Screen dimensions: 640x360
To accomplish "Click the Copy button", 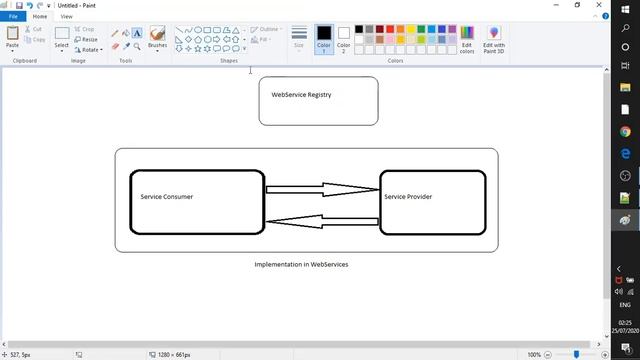I will pos(35,40).
